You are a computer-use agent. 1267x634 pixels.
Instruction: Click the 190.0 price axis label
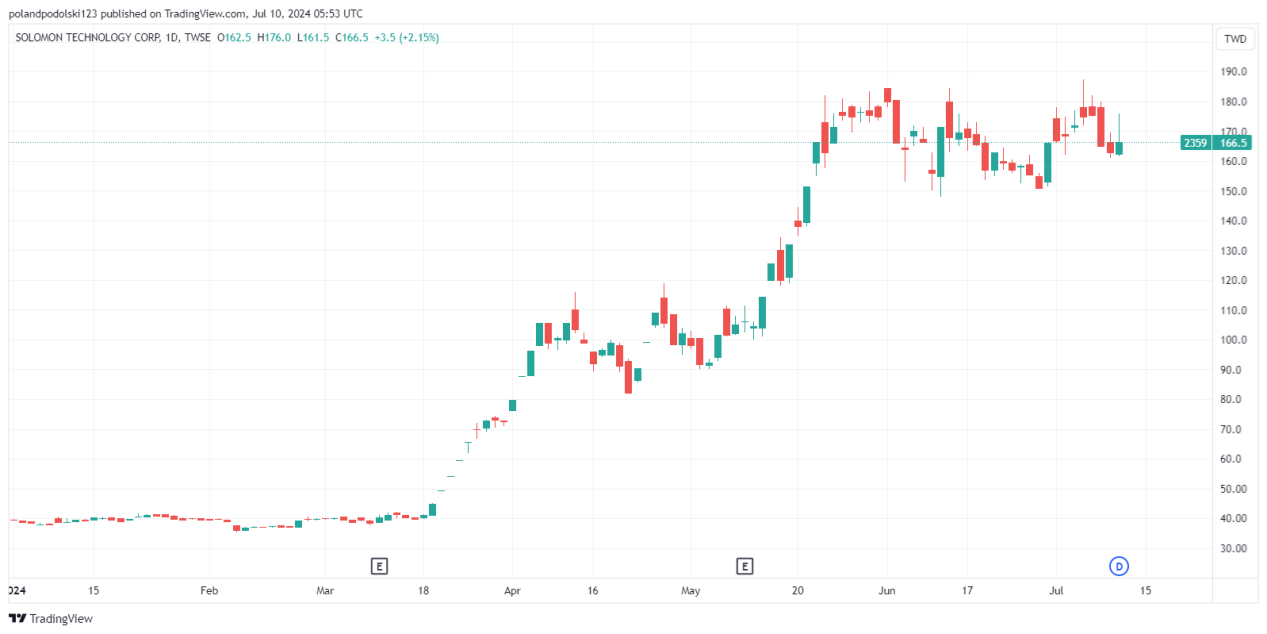coord(1232,72)
